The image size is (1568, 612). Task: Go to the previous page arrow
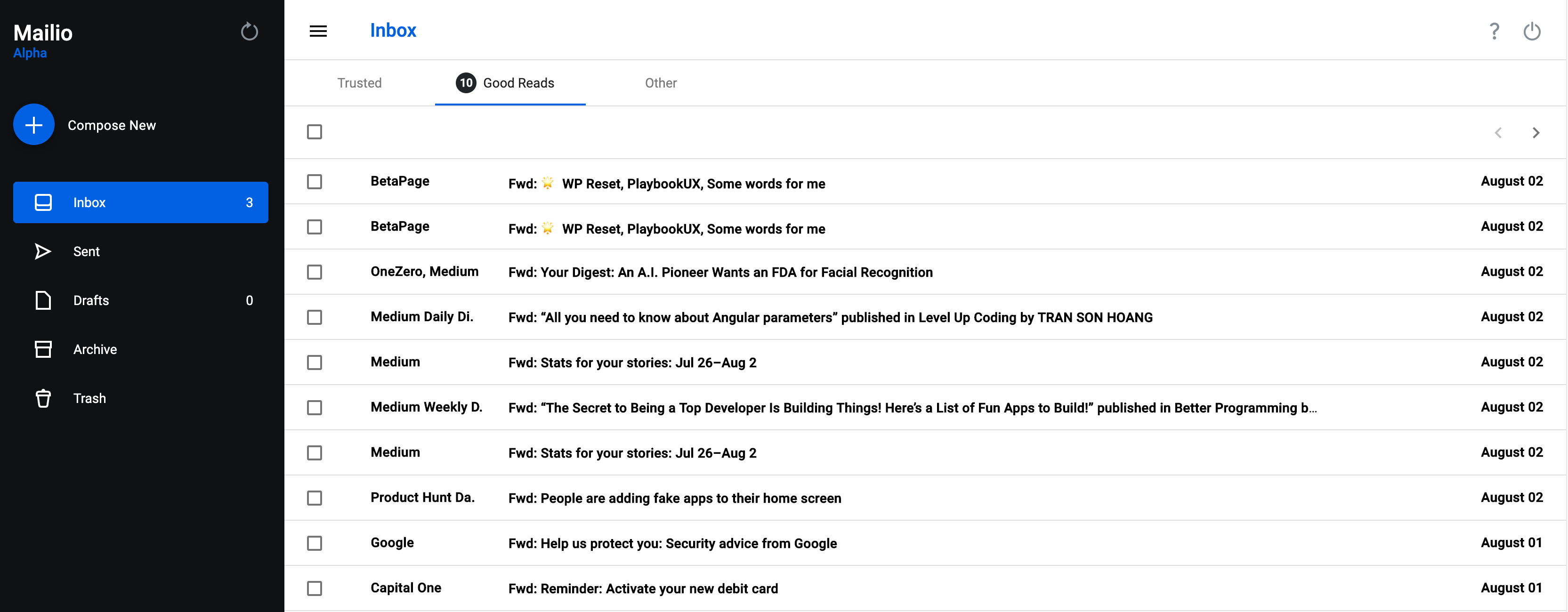1498,133
